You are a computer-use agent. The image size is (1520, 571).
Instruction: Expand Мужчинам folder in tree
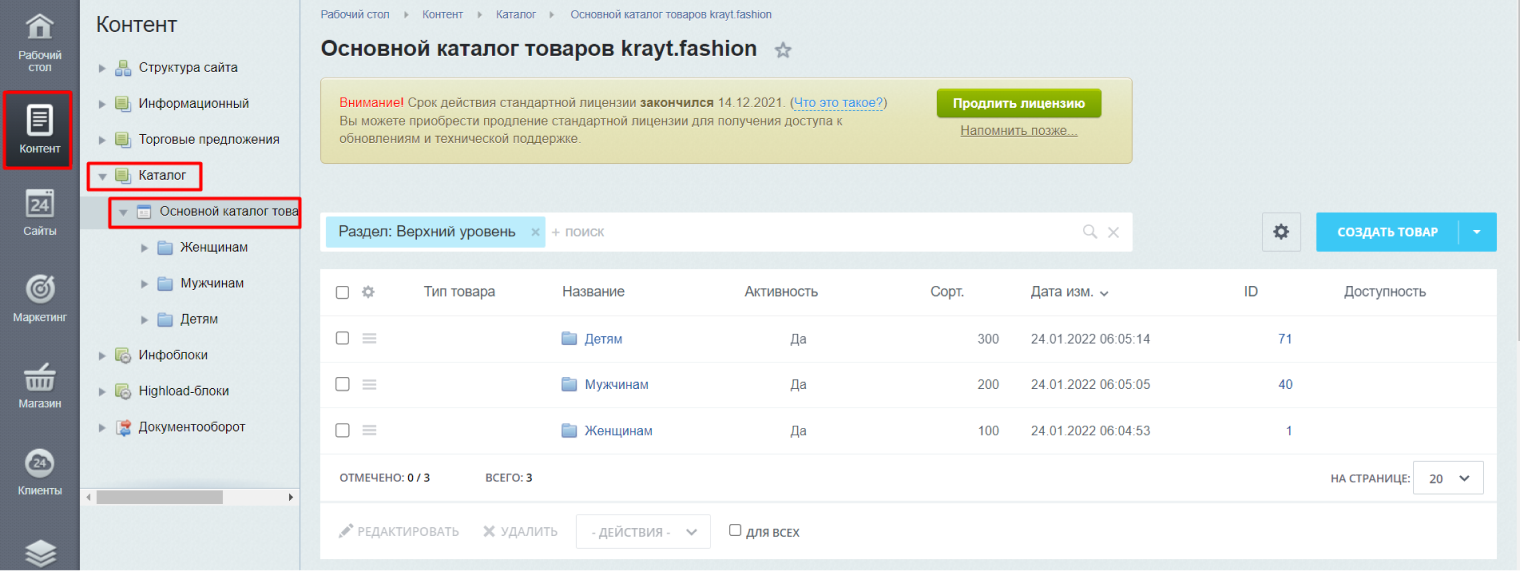click(x=144, y=284)
